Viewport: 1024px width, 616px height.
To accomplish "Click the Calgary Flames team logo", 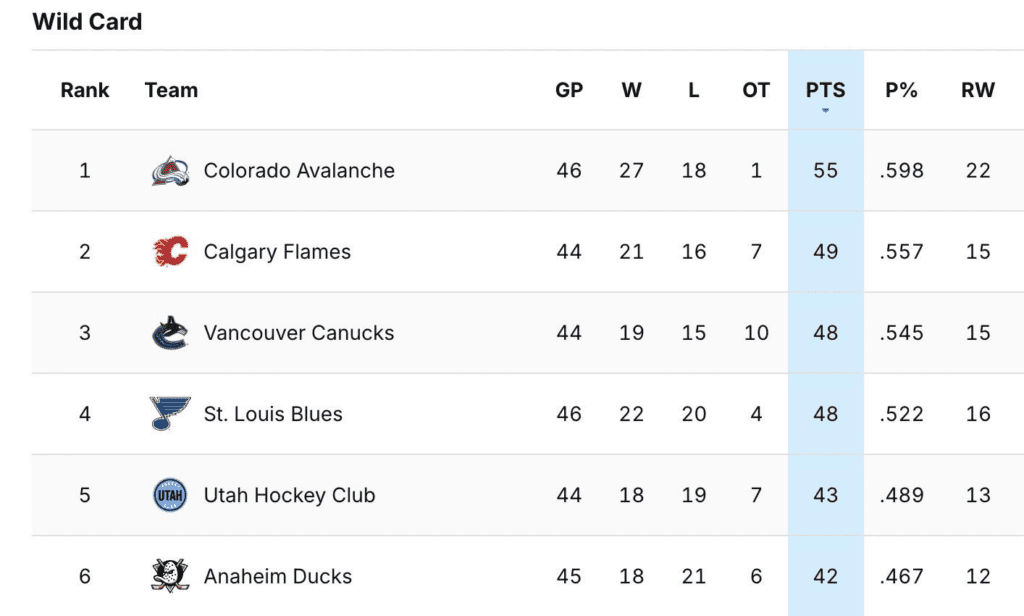I will 170,252.
